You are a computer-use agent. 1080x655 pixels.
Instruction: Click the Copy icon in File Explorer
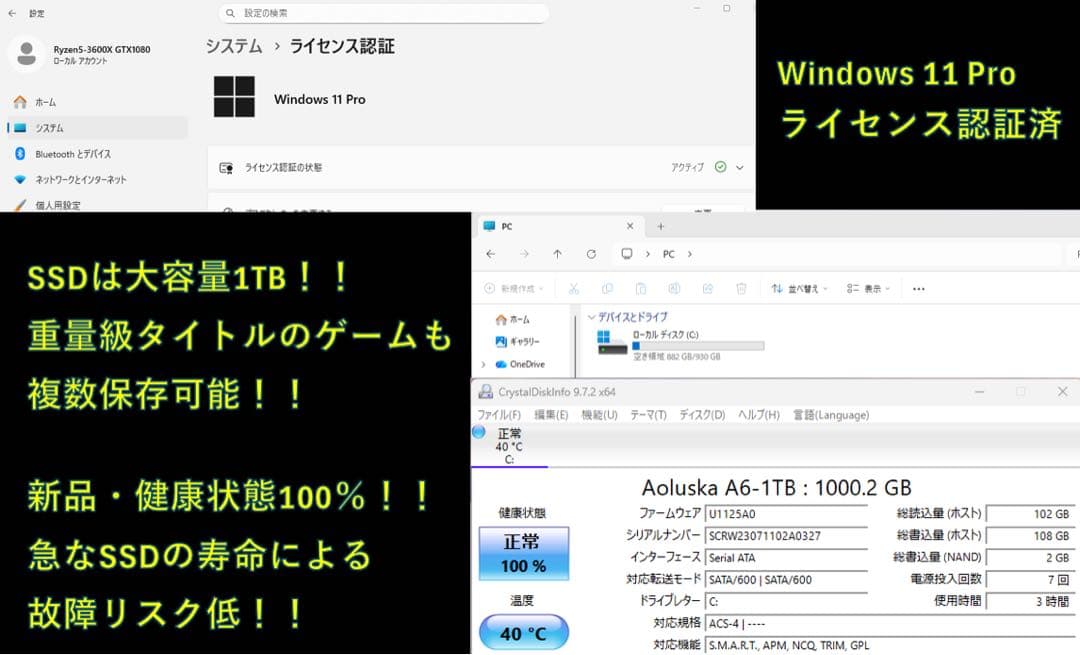coord(608,288)
